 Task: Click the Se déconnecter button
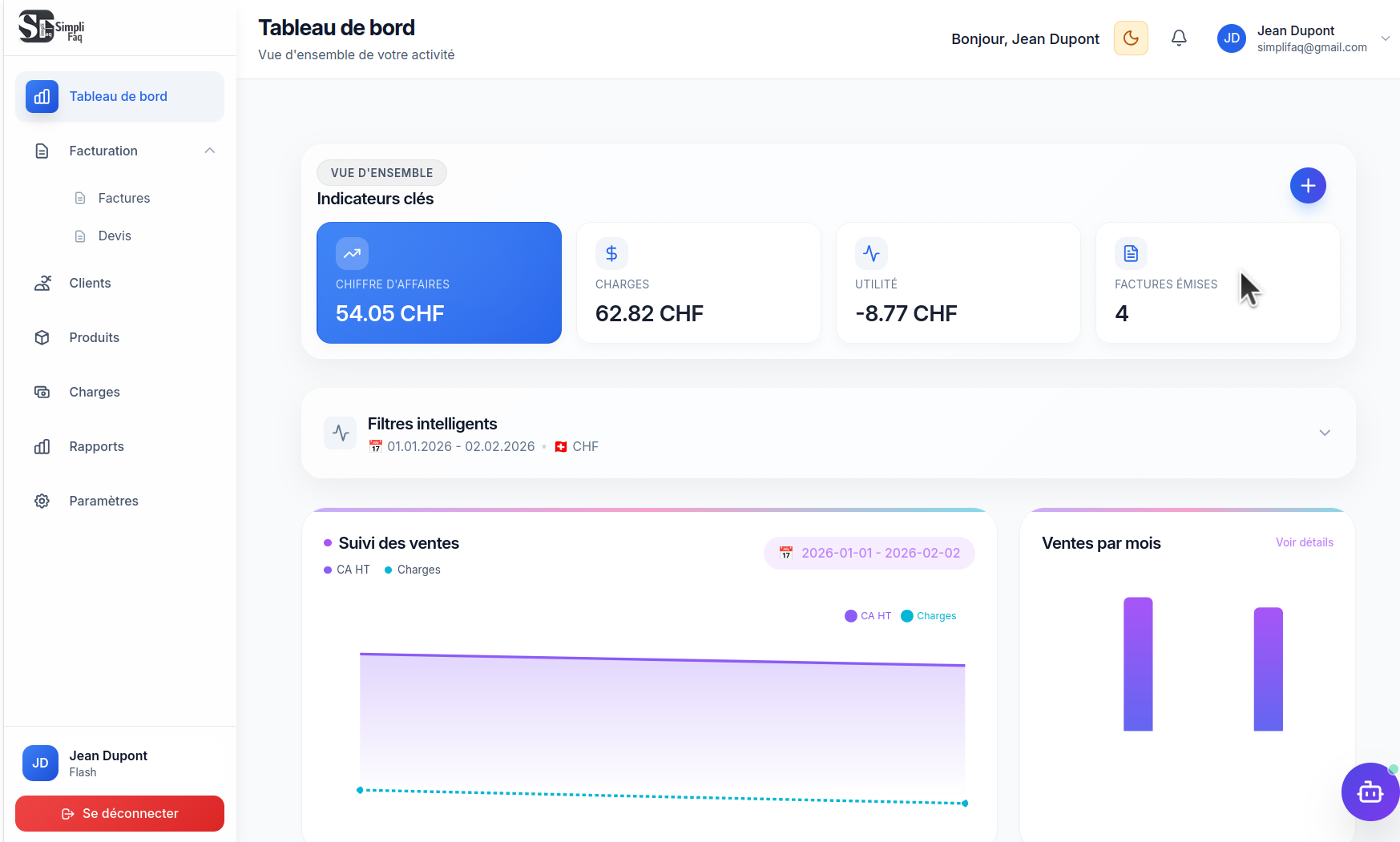119,813
